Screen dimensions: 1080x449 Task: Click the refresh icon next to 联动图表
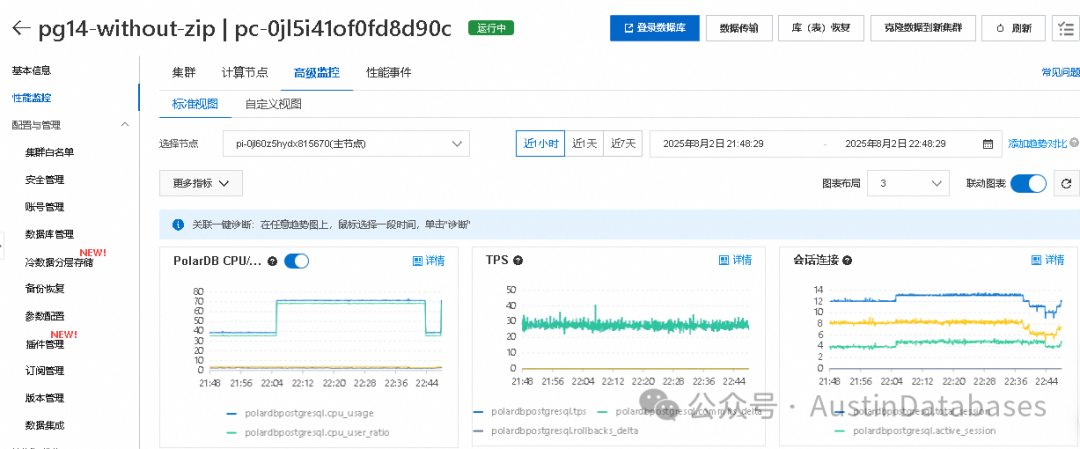1066,183
